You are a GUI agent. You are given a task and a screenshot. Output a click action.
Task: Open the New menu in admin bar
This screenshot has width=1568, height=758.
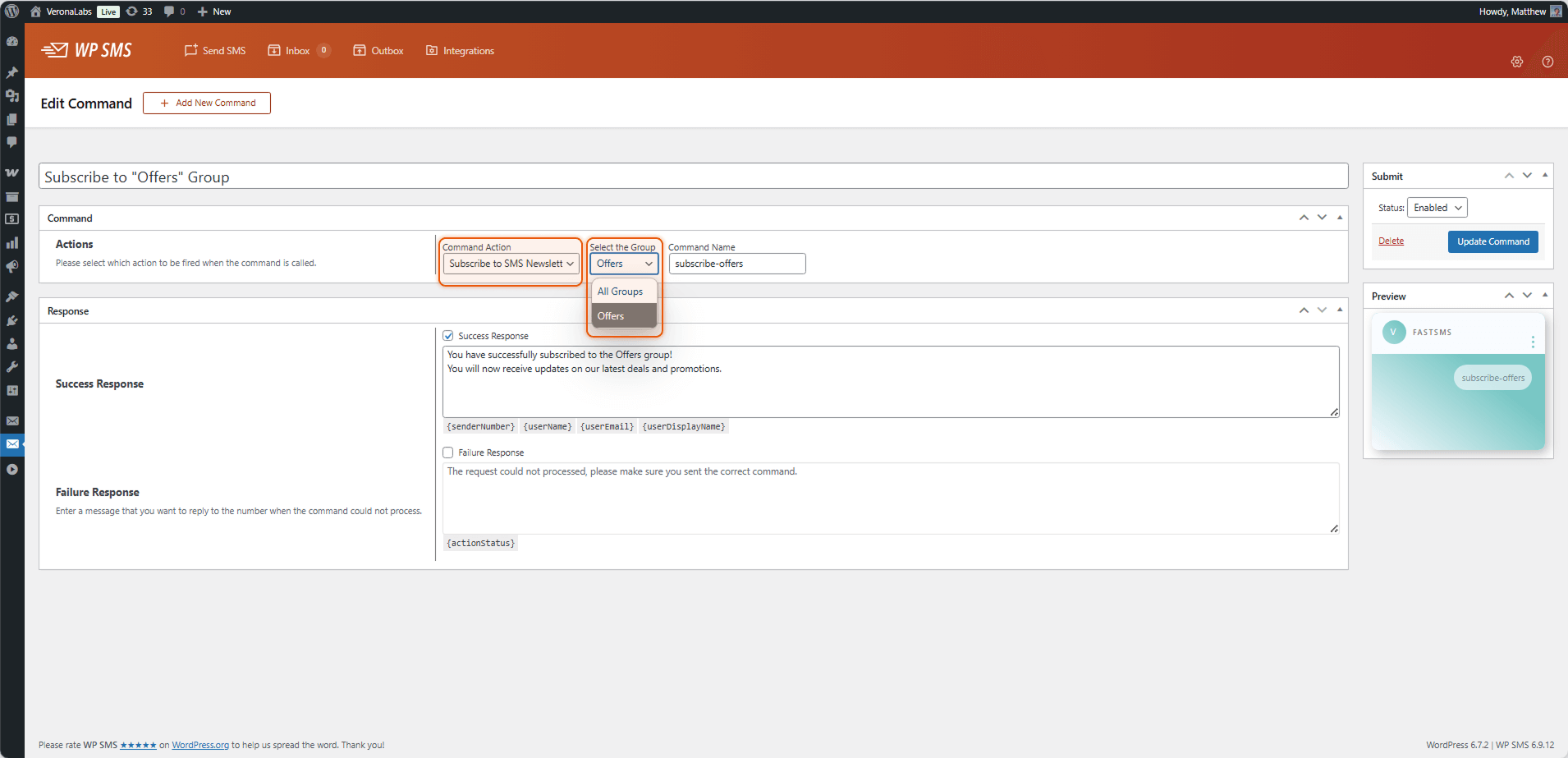214,11
